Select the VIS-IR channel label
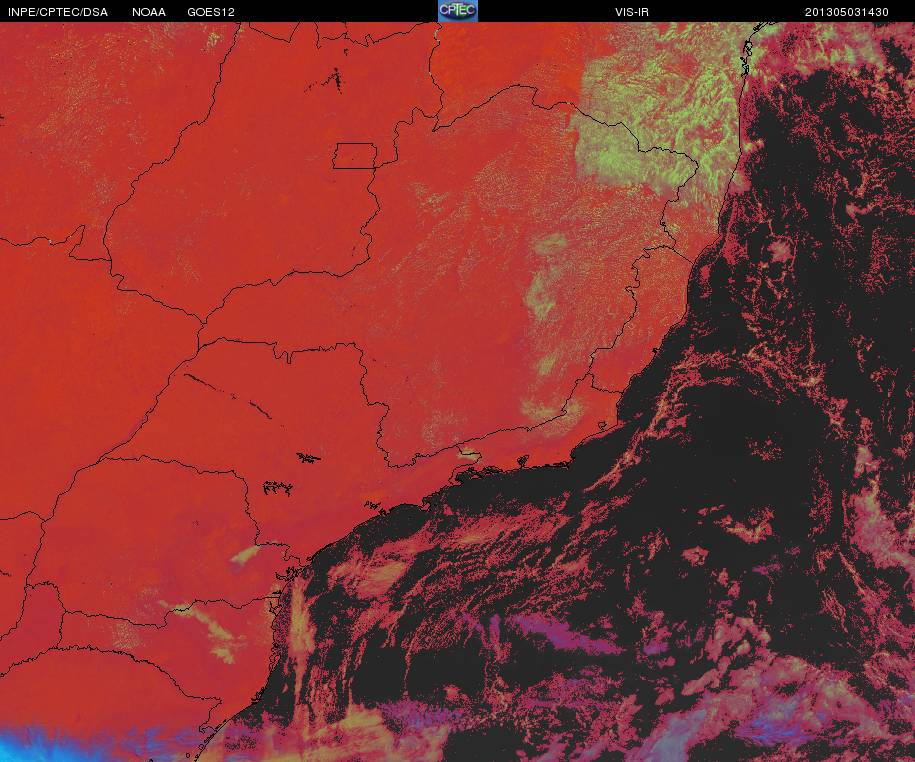 pos(632,12)
